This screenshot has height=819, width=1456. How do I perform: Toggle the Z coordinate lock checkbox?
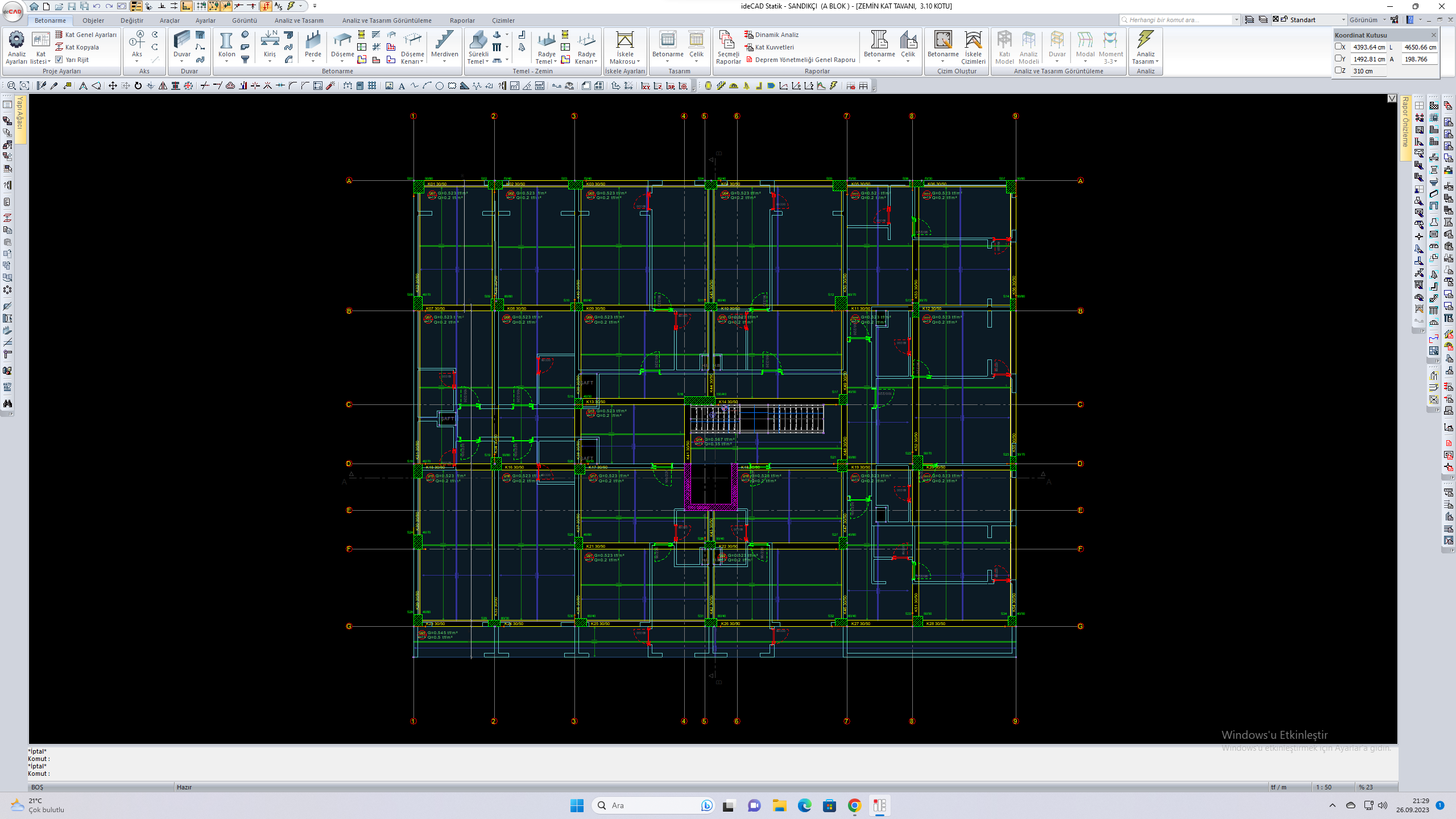click(x=1338, y=71)
